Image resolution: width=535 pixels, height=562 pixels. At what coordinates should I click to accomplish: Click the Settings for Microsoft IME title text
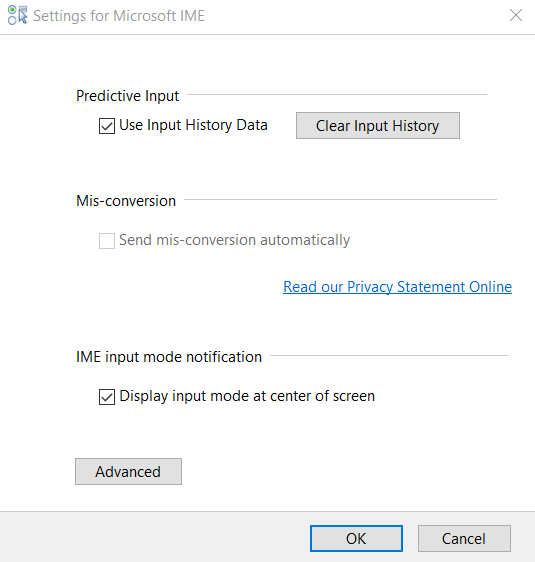tap(119, 16)
